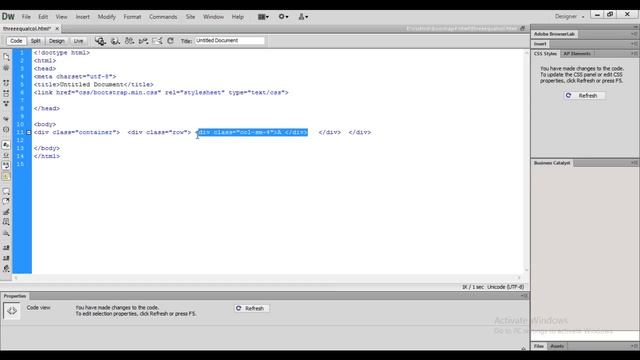Open the File menu
This screenshot has width=640, height=360.
pyautogui.click(x=26, y=17)
